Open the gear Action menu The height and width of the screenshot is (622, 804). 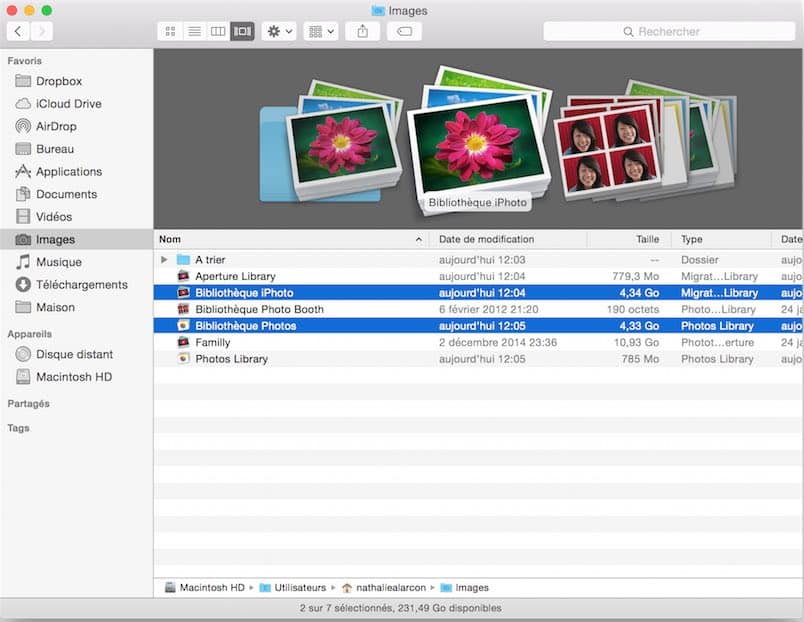pyautogui.click(x=279, y=31)
